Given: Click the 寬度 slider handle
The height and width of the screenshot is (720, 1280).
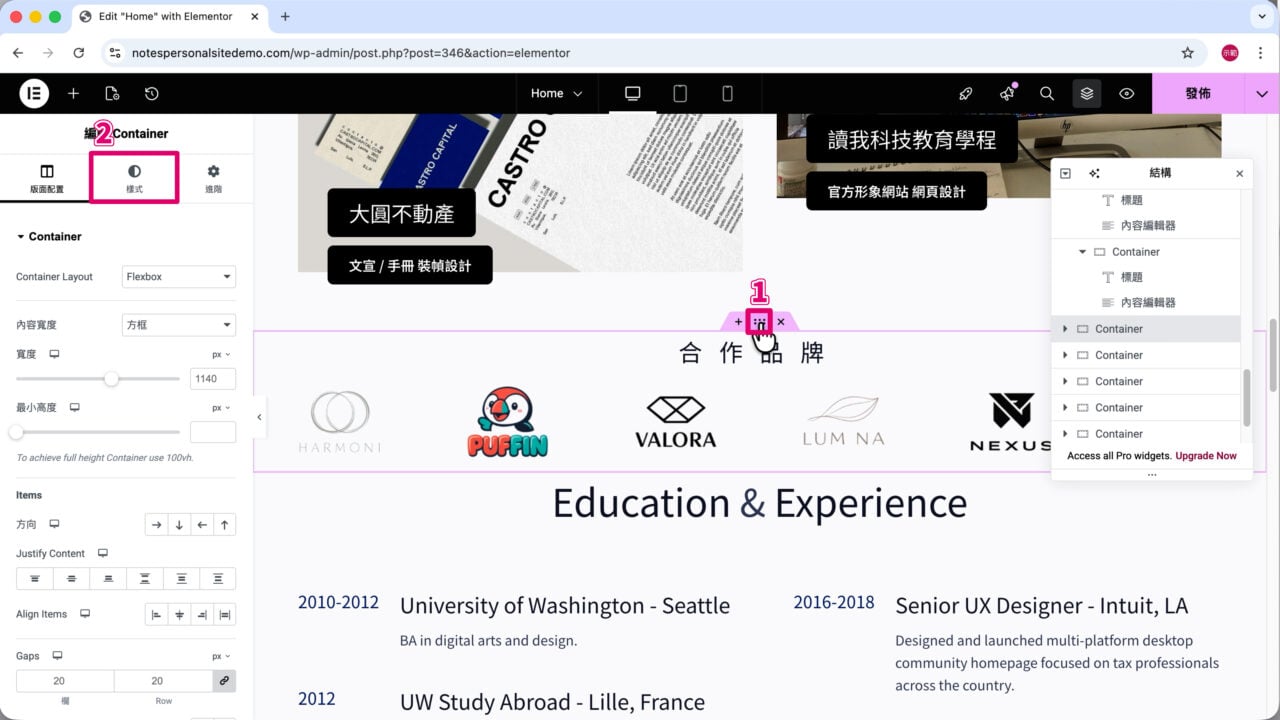Looking at the screenshot, I should 111,378.
